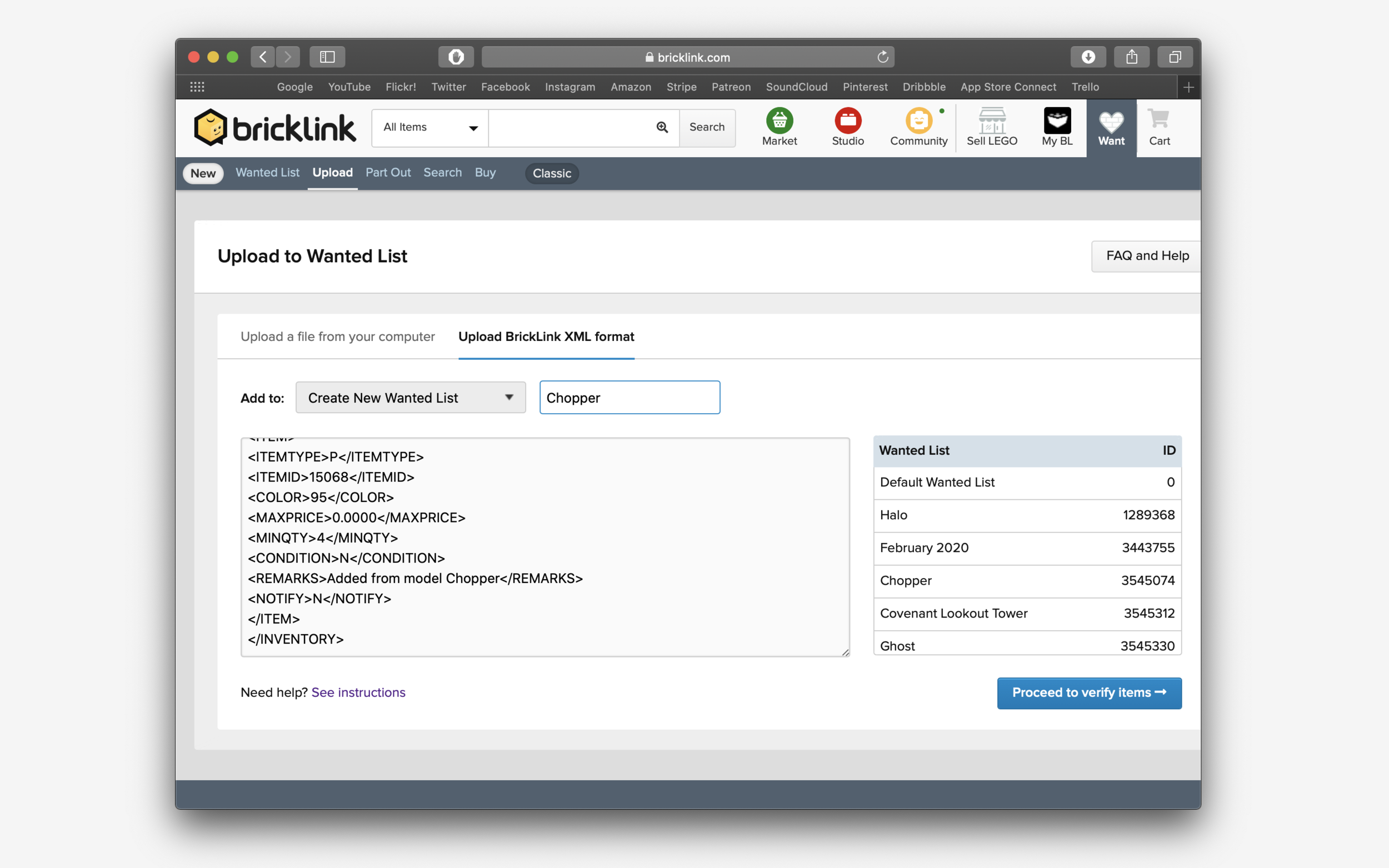Reload the page with the refresh icon
Viewport: 1389px width, 868px height.
point(882,57)
